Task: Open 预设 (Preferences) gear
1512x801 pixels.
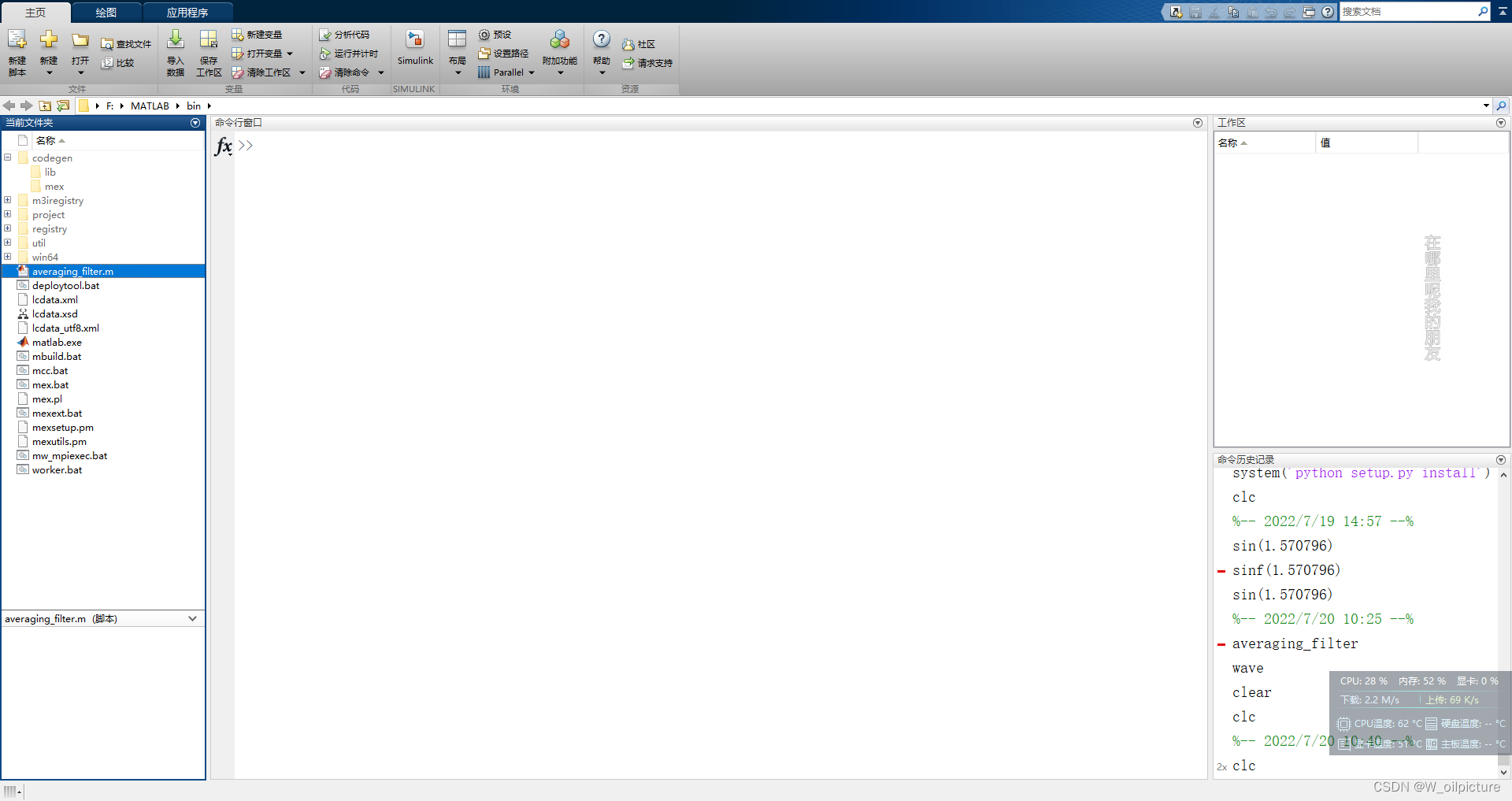Action: point(495,35)
